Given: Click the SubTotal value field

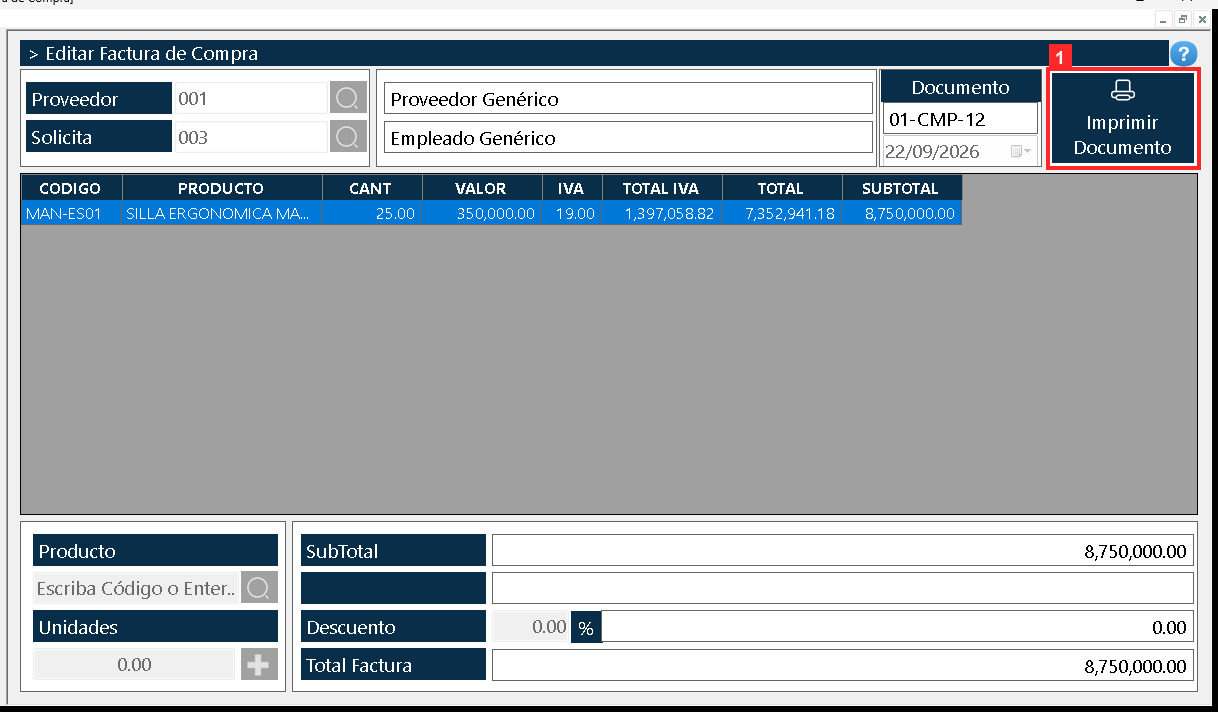Looking at the screenshot, I should (x=843, y=551).
